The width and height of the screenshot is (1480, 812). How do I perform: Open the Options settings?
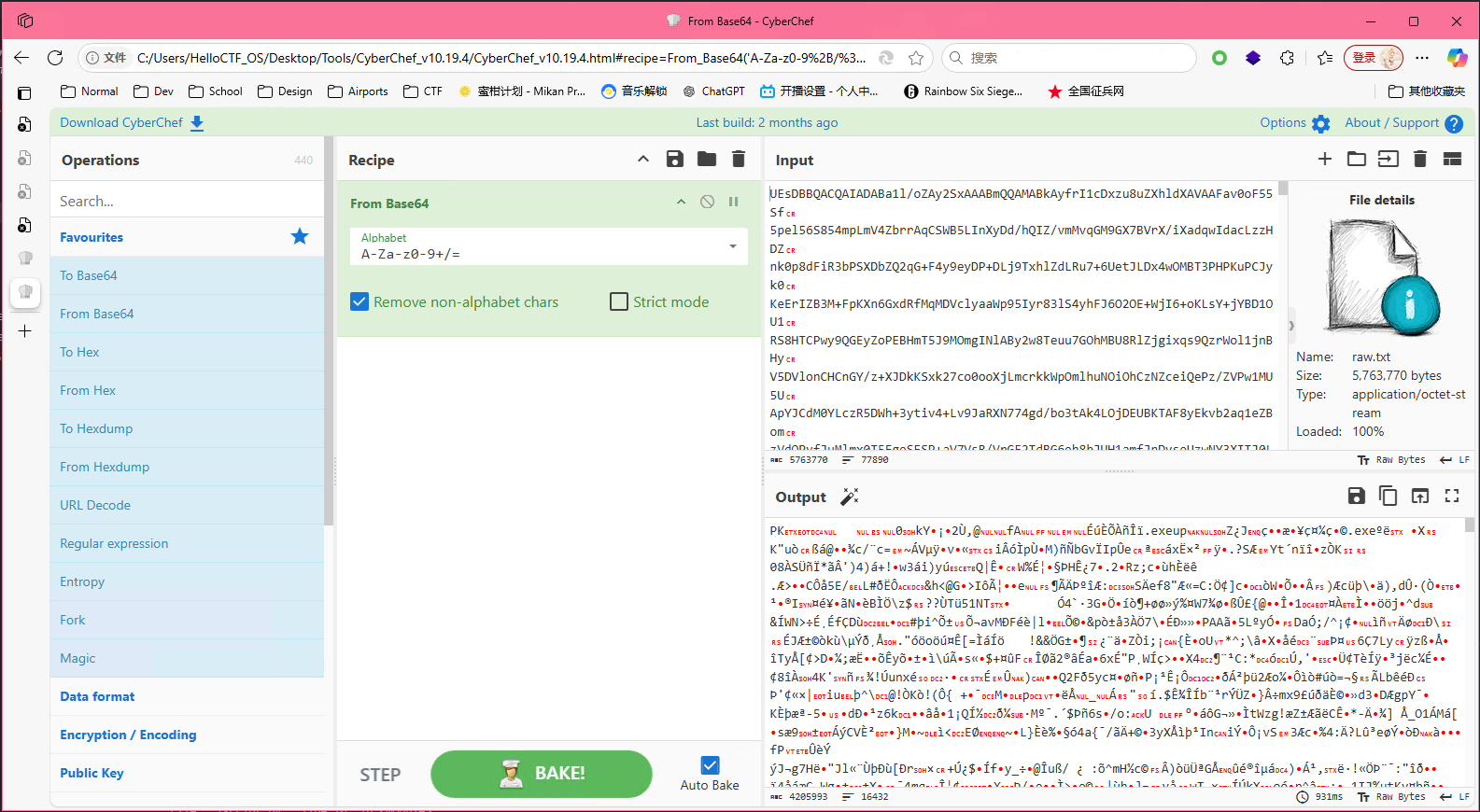(x=1294, y=122)
